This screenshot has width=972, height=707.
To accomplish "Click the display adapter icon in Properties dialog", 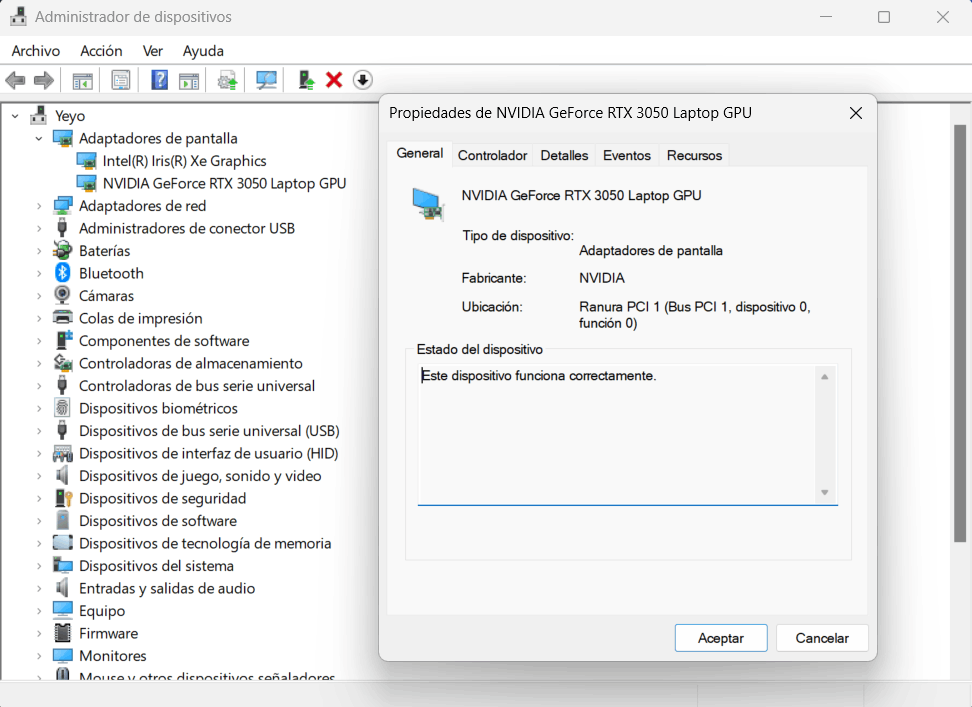I will pyautogui.click(x=428, y=204).
